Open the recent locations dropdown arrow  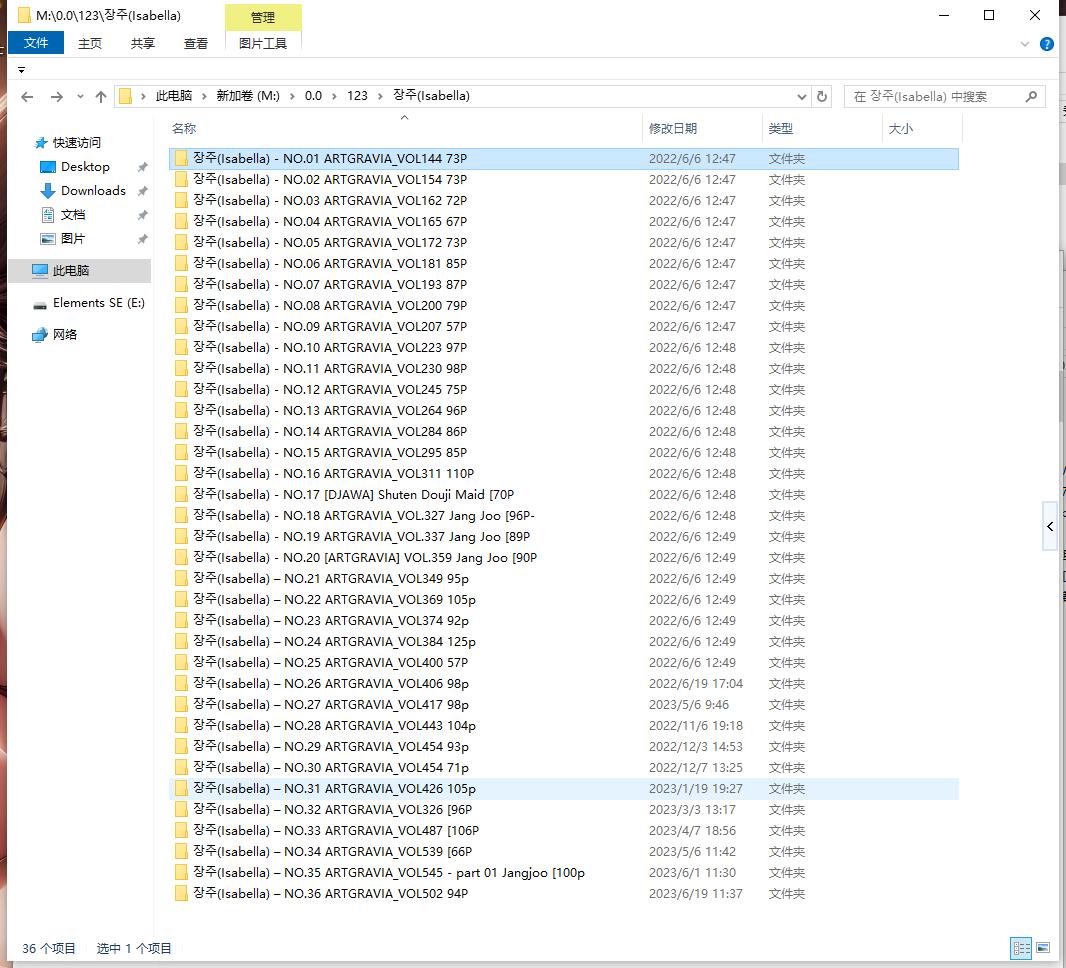point(79,97)
